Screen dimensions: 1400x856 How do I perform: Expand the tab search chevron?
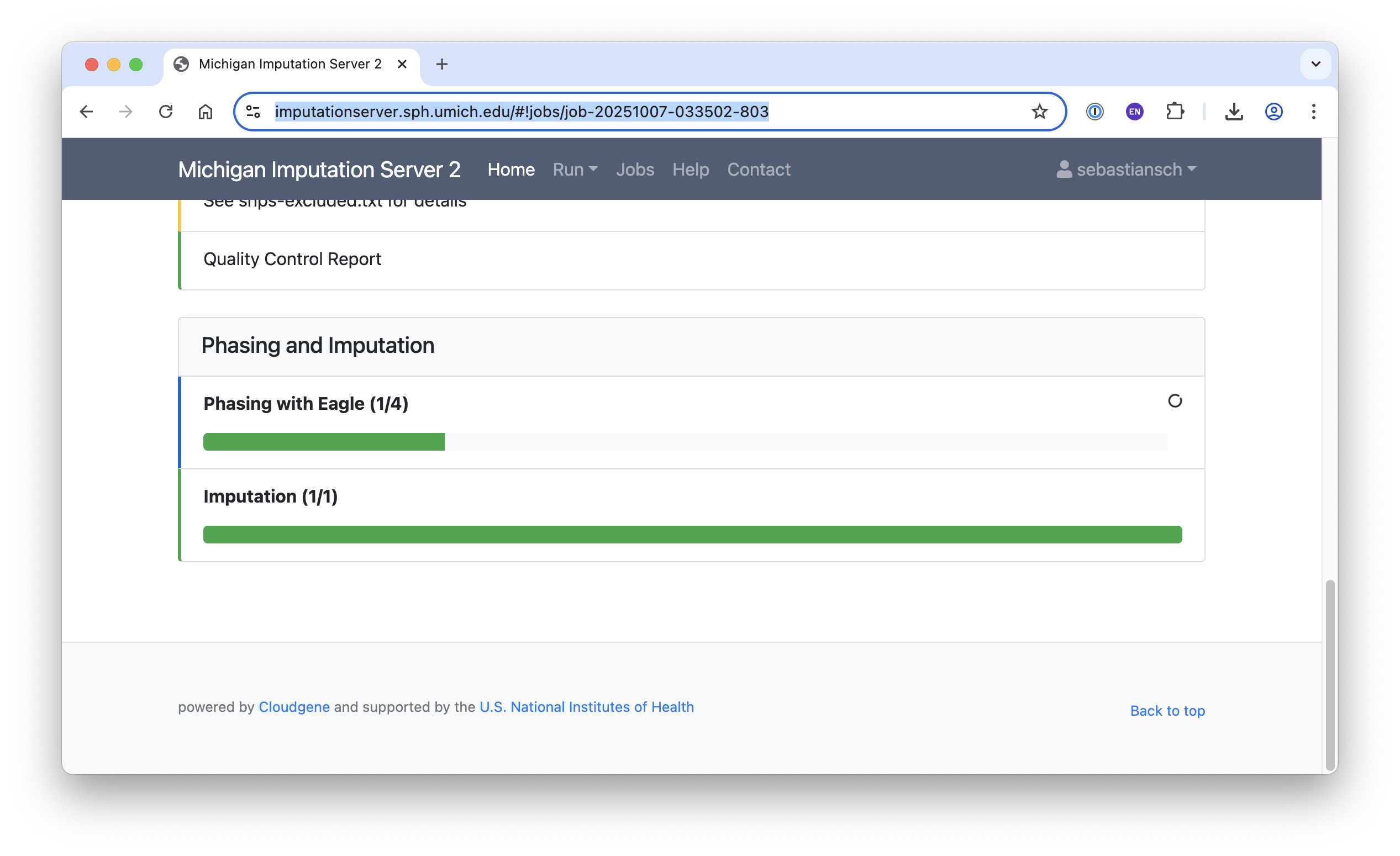[x=1315, y=64]
